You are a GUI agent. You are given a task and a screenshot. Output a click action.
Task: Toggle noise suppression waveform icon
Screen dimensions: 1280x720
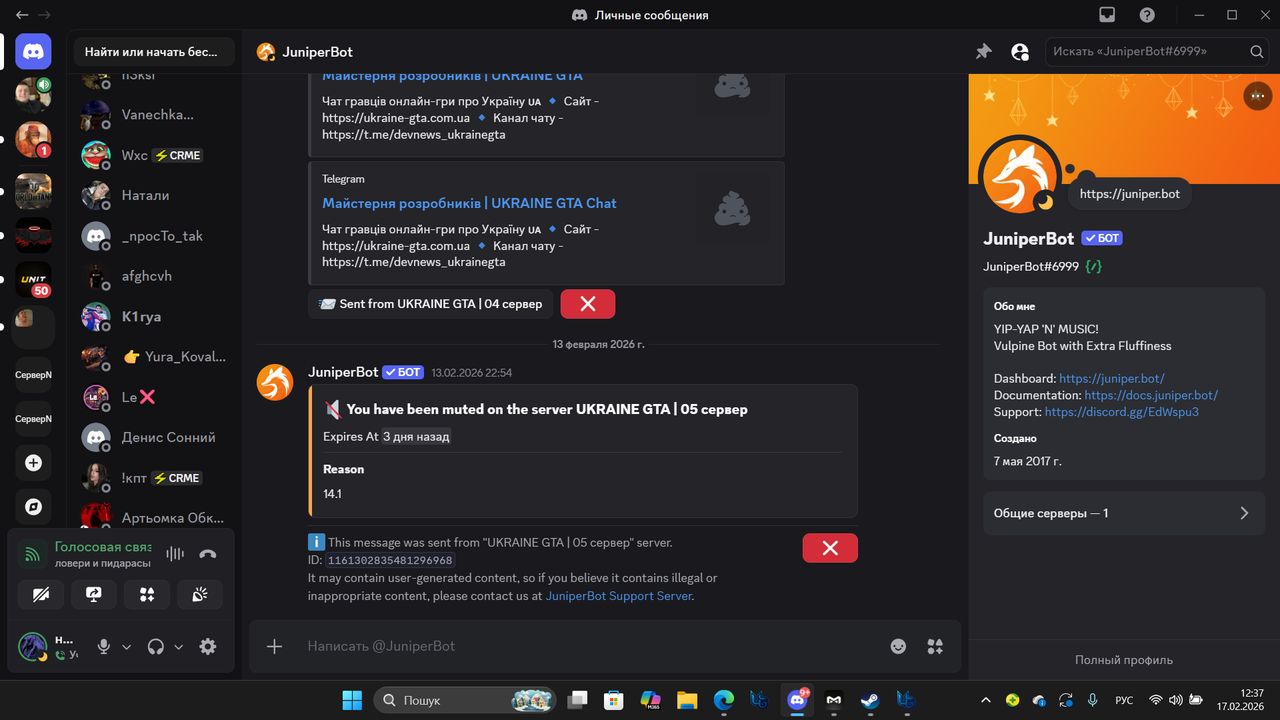[175, 554]
